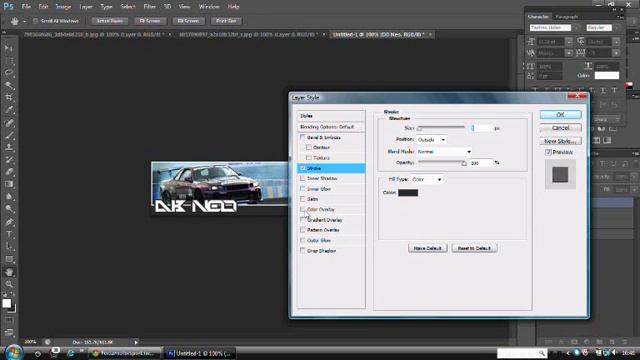Open font size dropdown in Character panel
Screen dimensions: 640x360
point(569,42)
